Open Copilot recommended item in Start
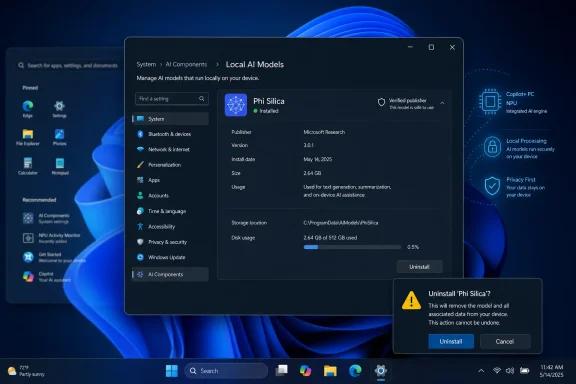The width and height of the screenshot is (576, 384). 46,277
